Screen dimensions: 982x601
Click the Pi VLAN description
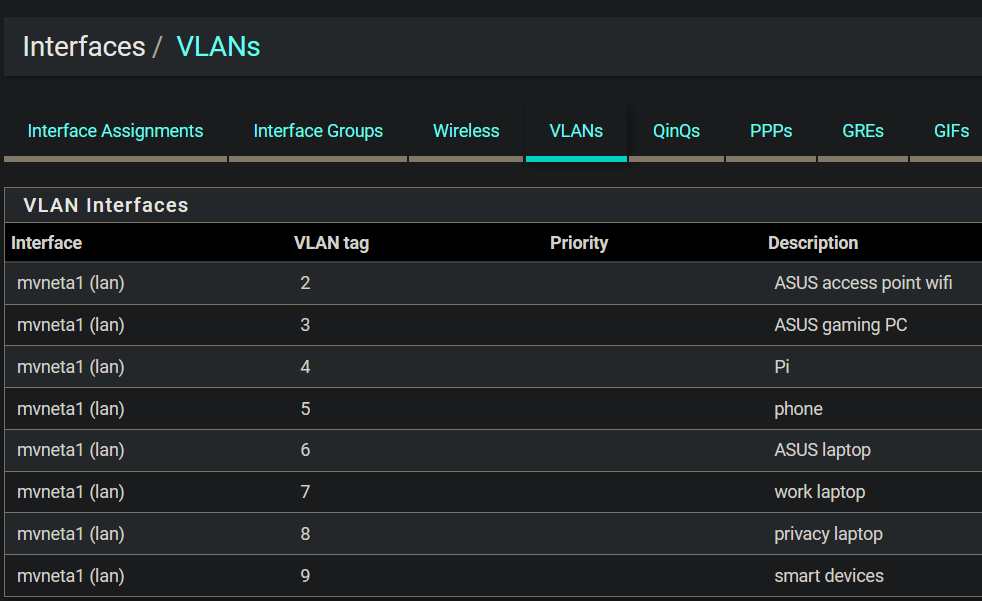click(782, 367)
